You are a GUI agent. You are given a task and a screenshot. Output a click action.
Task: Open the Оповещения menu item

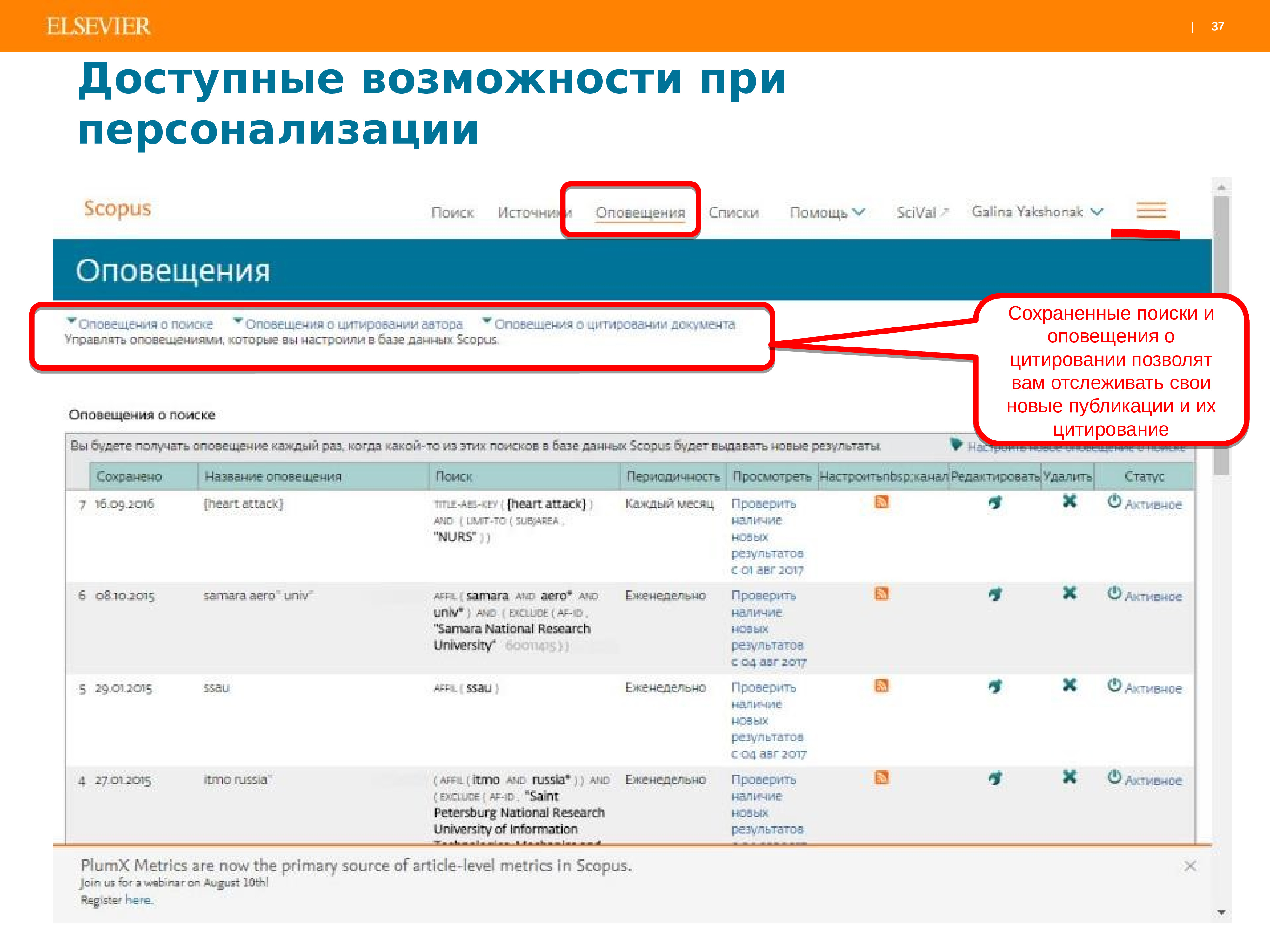pos(640,213)
